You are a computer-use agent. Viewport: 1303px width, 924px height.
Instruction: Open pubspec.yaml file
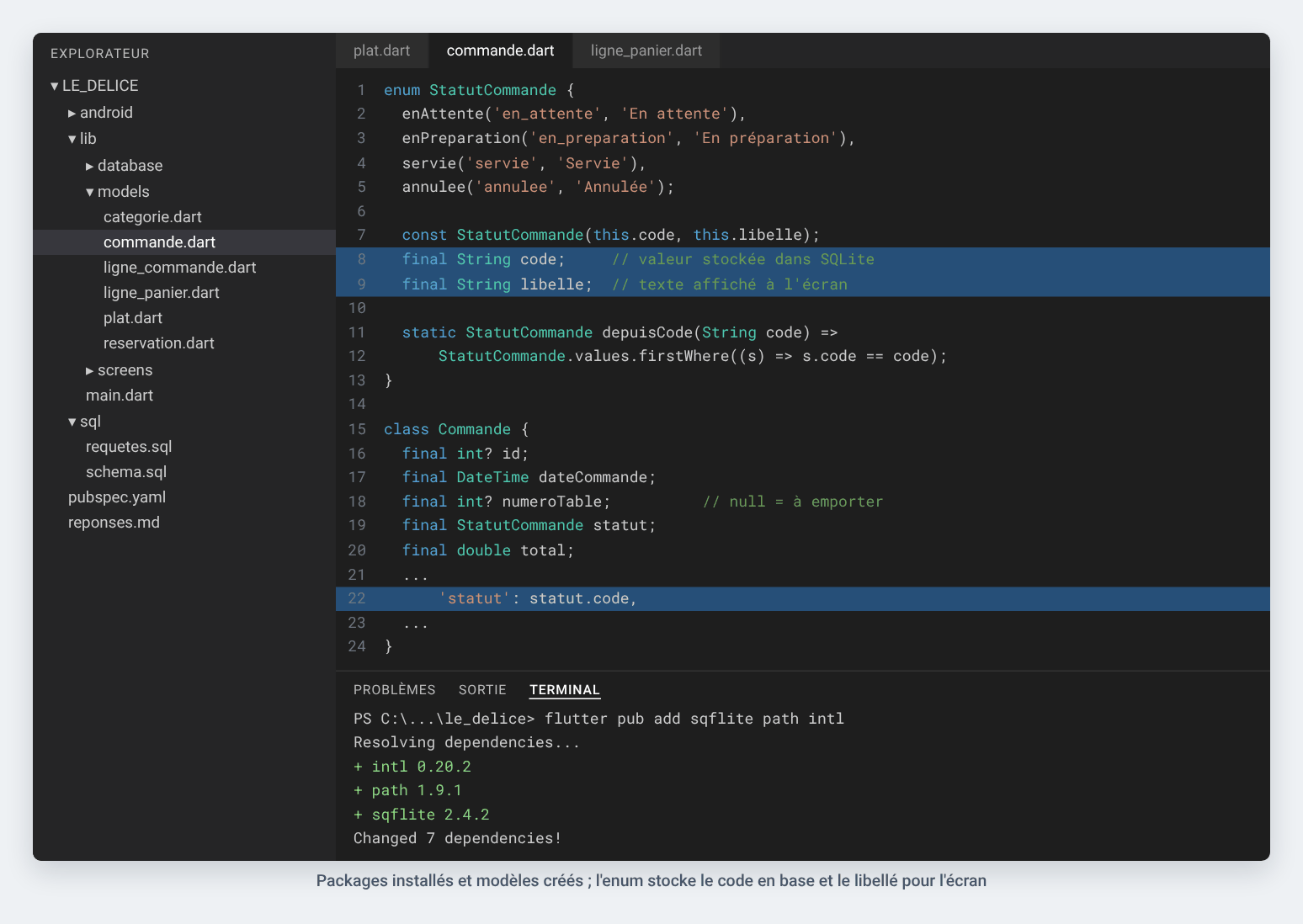pyautogui.click(x=184, y=497)
